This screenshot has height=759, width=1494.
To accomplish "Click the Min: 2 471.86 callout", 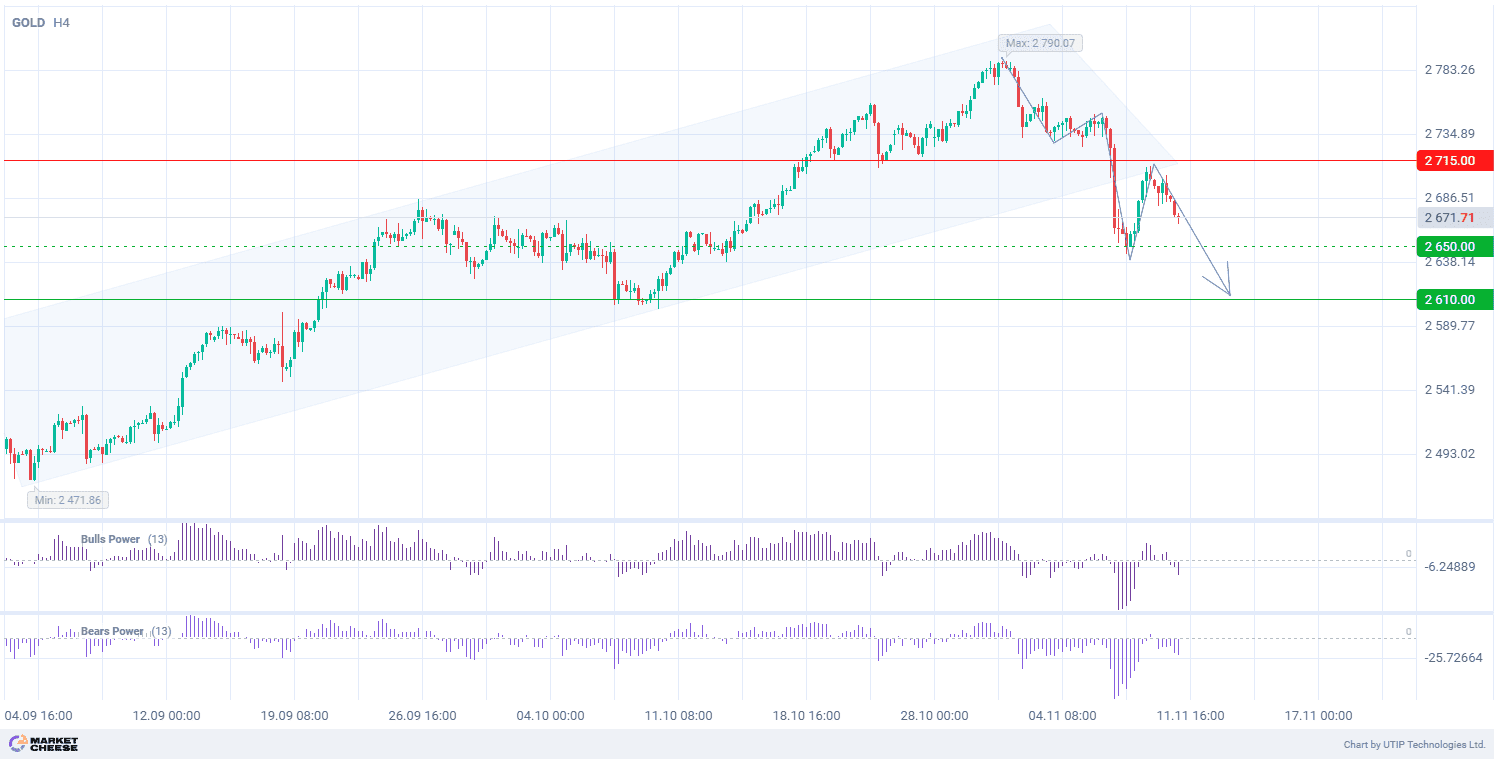I will [x=69, y=499].
